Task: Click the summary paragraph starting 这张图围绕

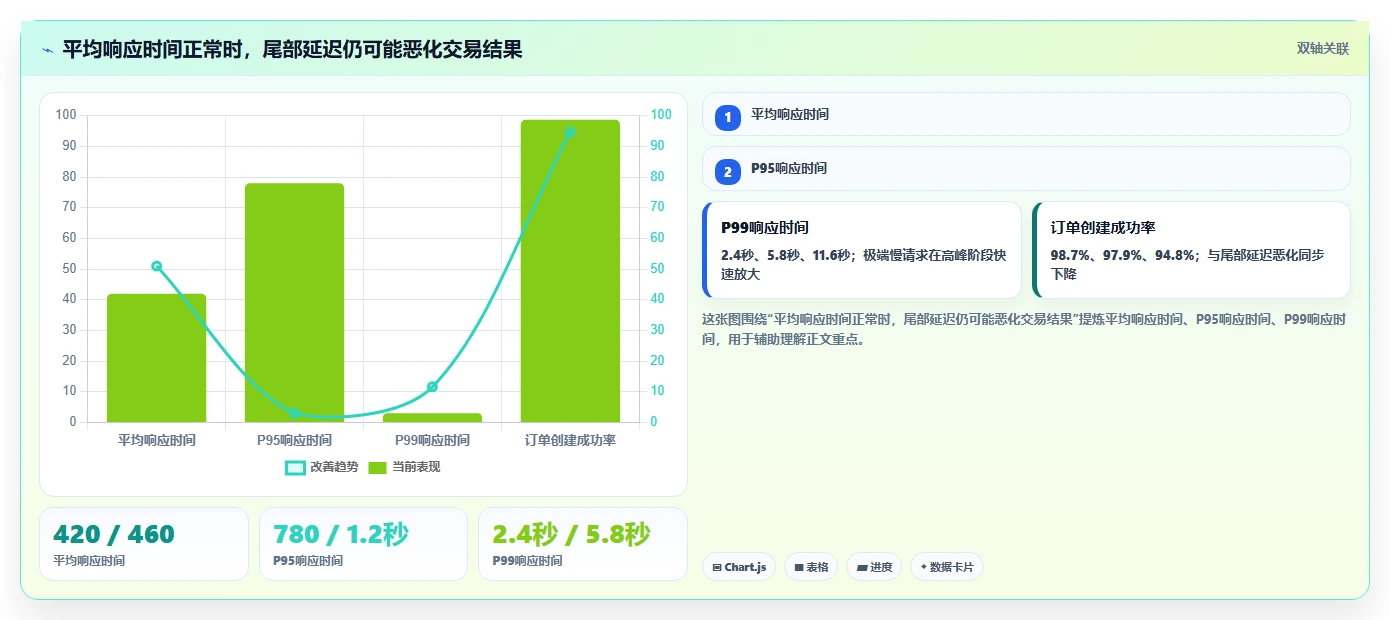Action: (1026, 329)
